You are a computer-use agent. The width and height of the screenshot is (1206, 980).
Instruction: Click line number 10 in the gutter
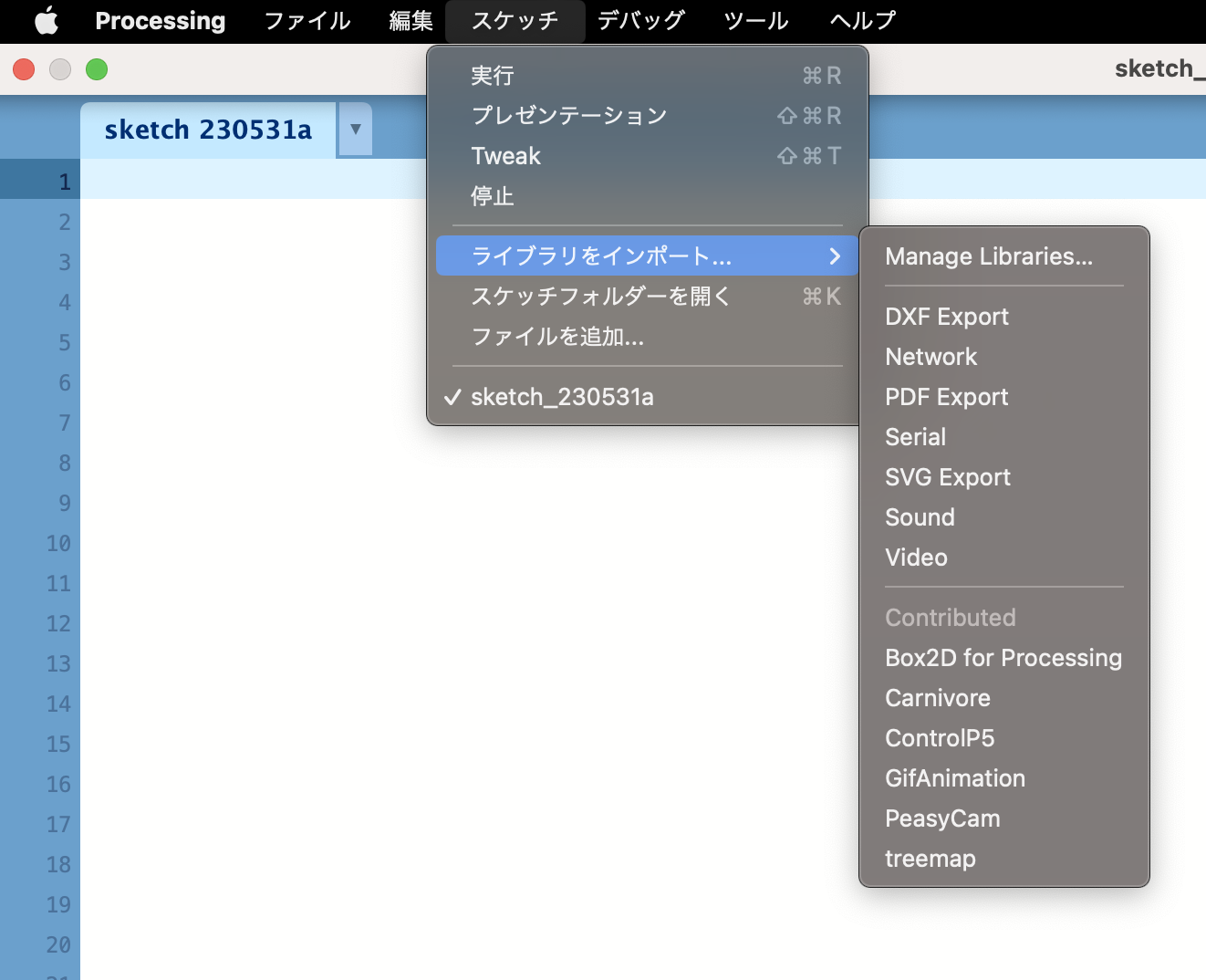pyautogui.click(x=57, y=543)
